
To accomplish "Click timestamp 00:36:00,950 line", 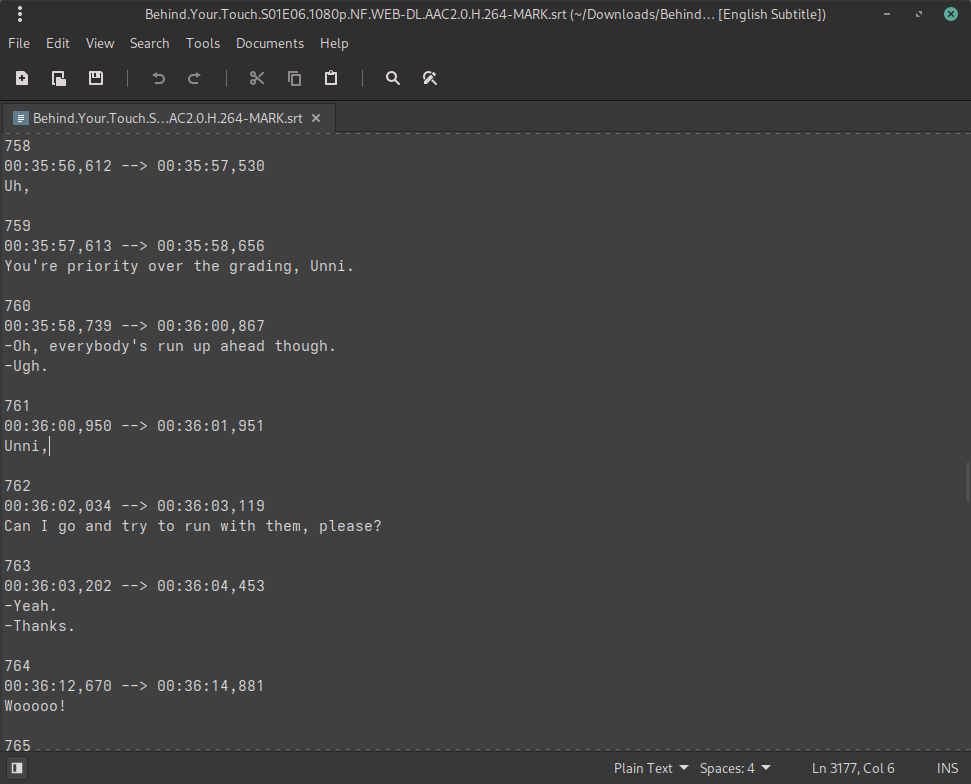I will coord(134,425).
